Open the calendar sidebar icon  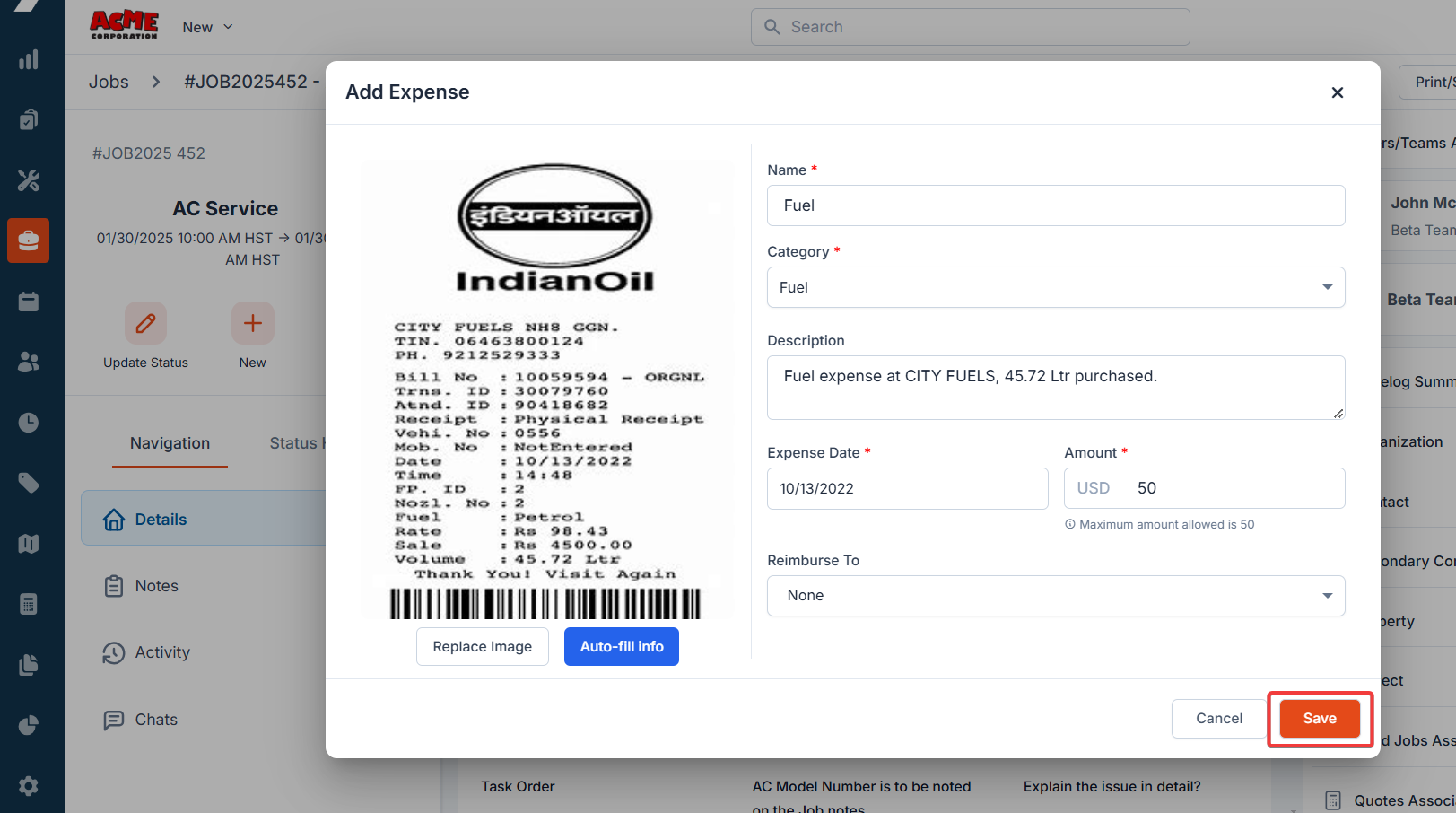coord(29,302)
